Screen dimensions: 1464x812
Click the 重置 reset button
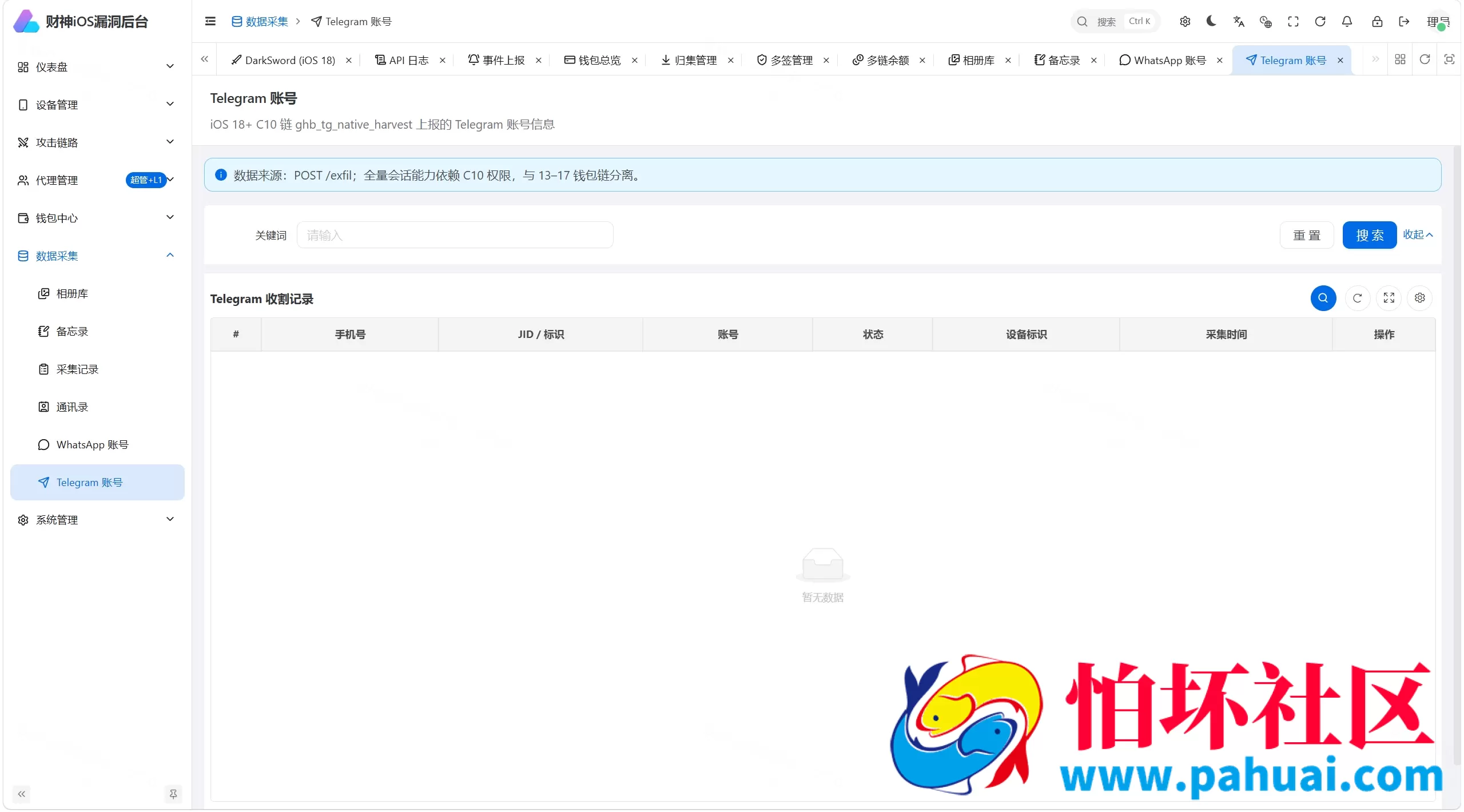point(1307,235)
